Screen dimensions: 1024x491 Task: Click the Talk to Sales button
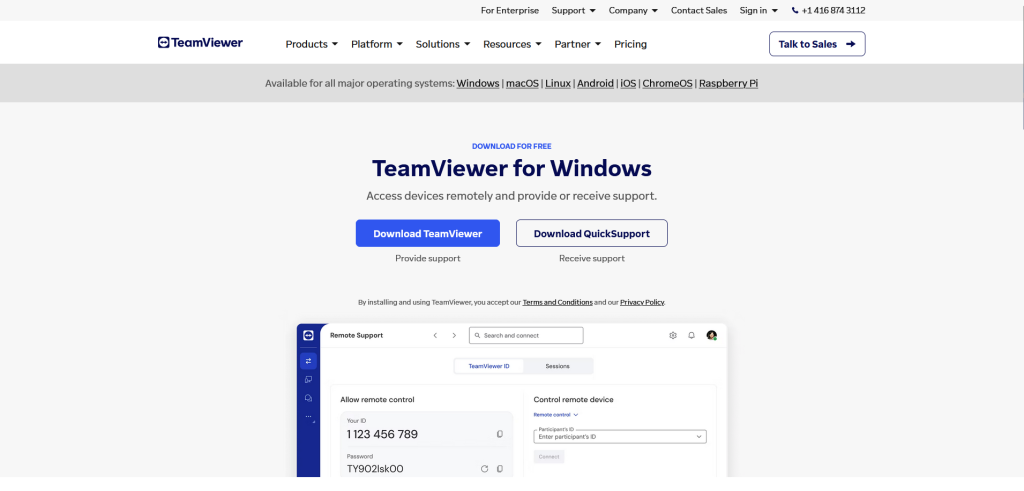pos(817,44)
